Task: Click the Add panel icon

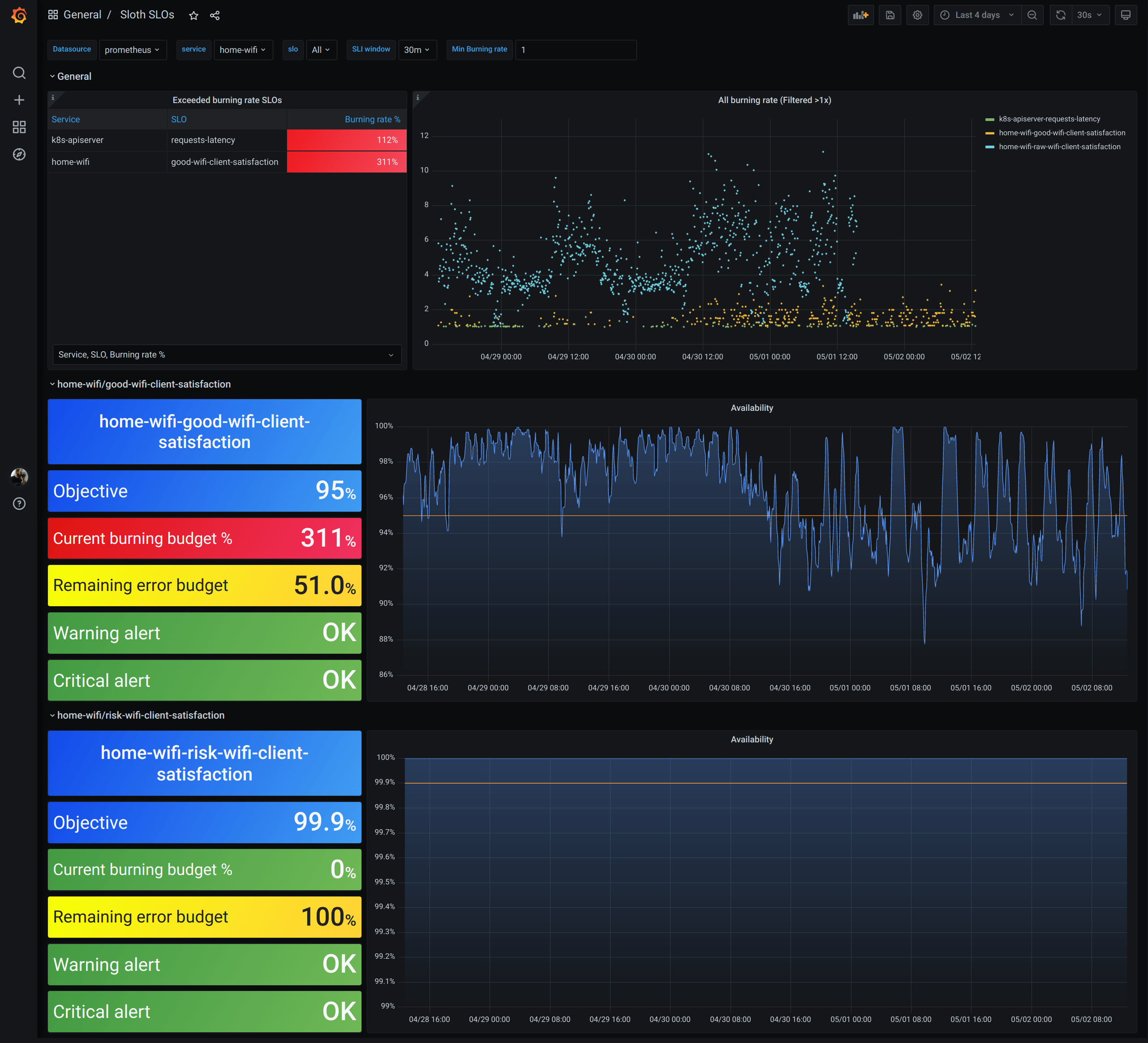Action: (x=860, y=15)
